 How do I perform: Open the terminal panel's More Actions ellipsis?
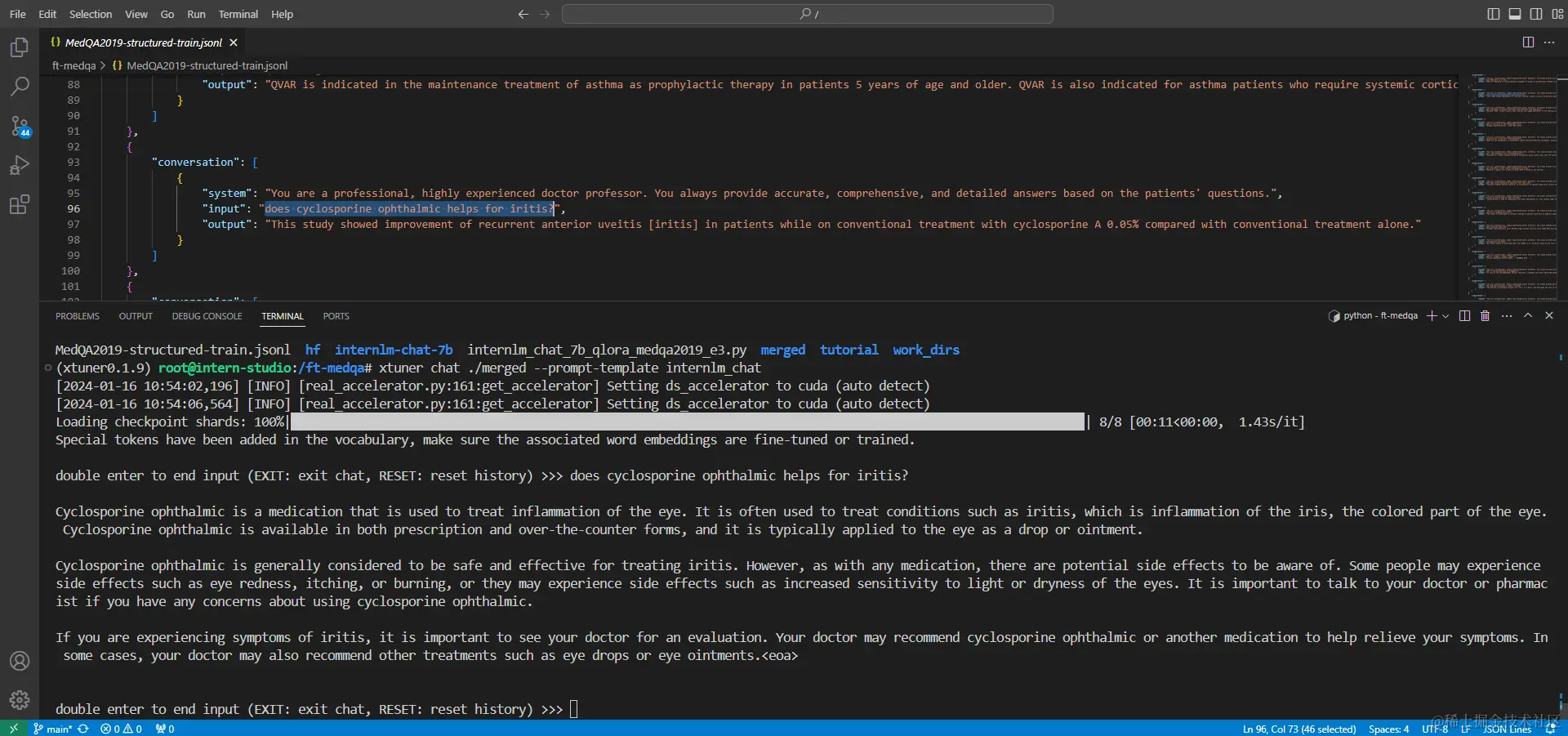point(1507,316)
